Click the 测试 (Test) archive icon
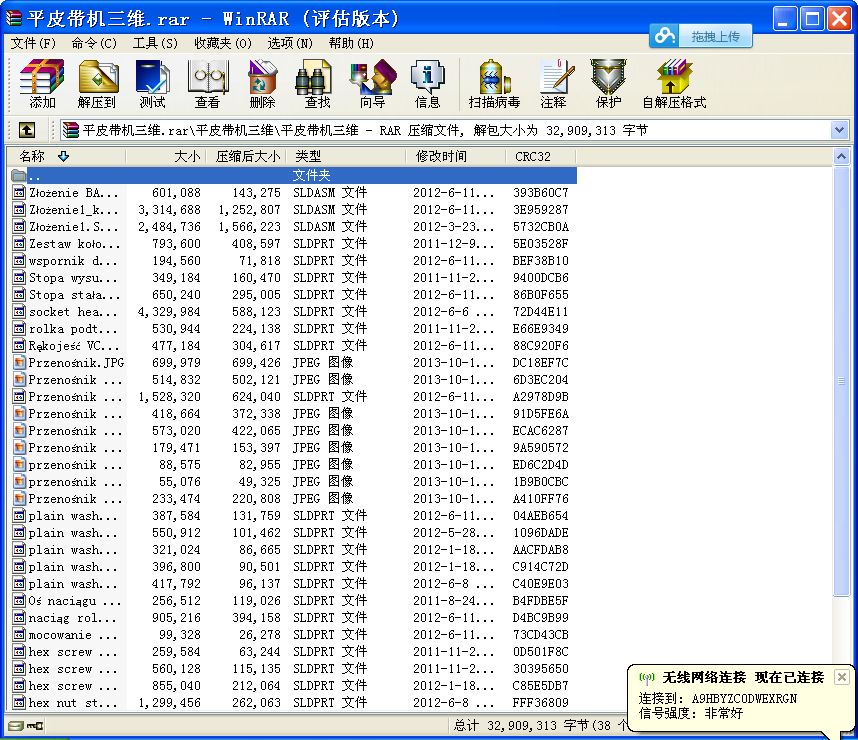The image size is (858, 740). tap(152, 84)
